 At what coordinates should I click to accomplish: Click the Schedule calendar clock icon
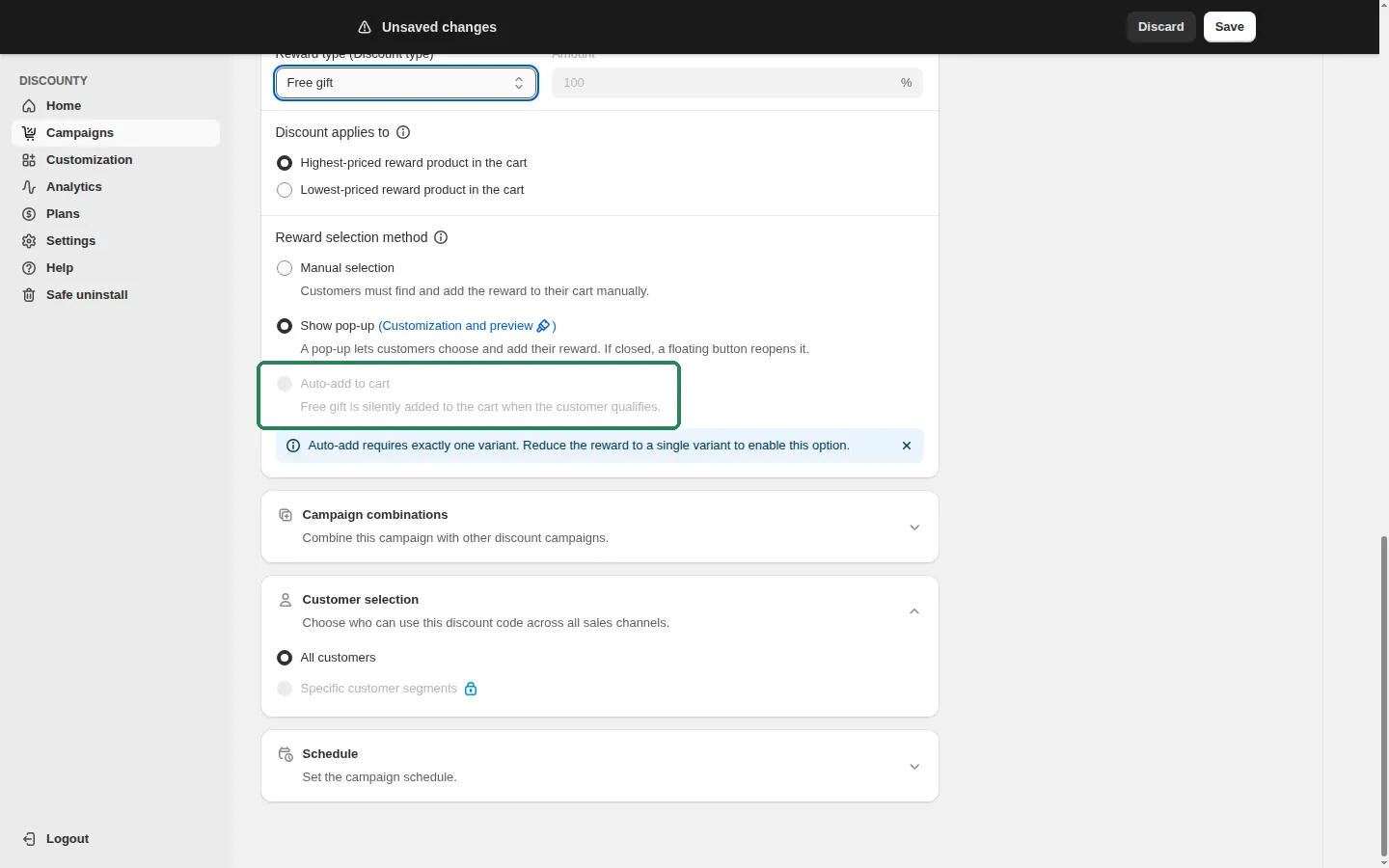286,754
